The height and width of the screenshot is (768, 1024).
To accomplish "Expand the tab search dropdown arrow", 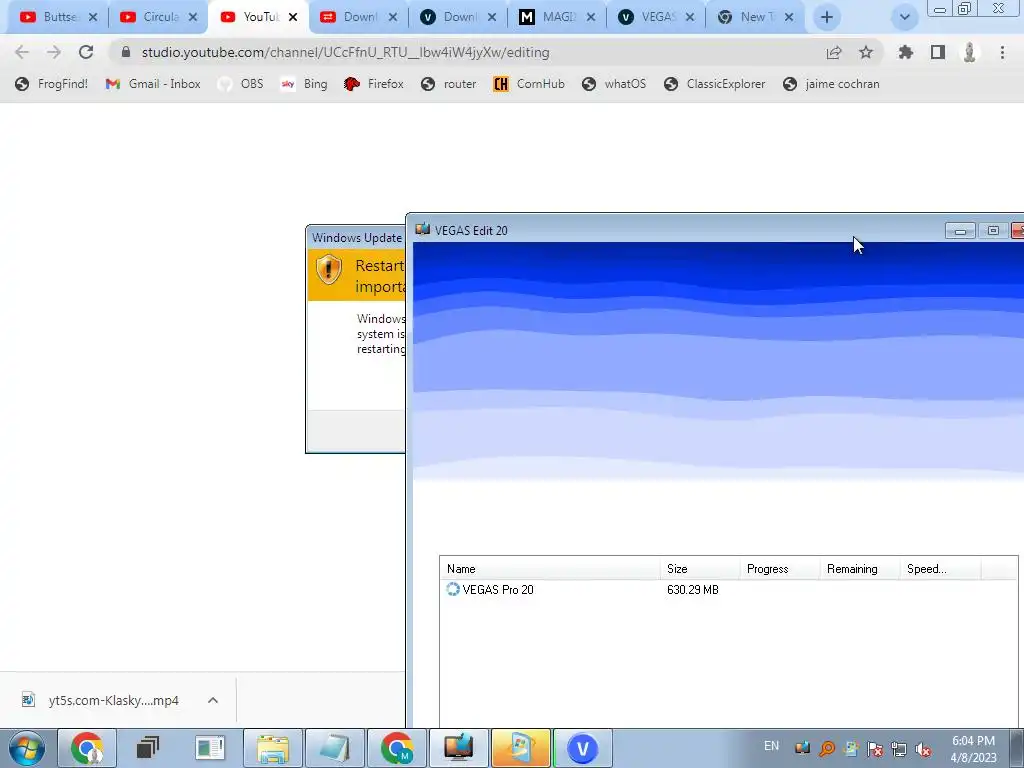I will (x=904, y=17).
